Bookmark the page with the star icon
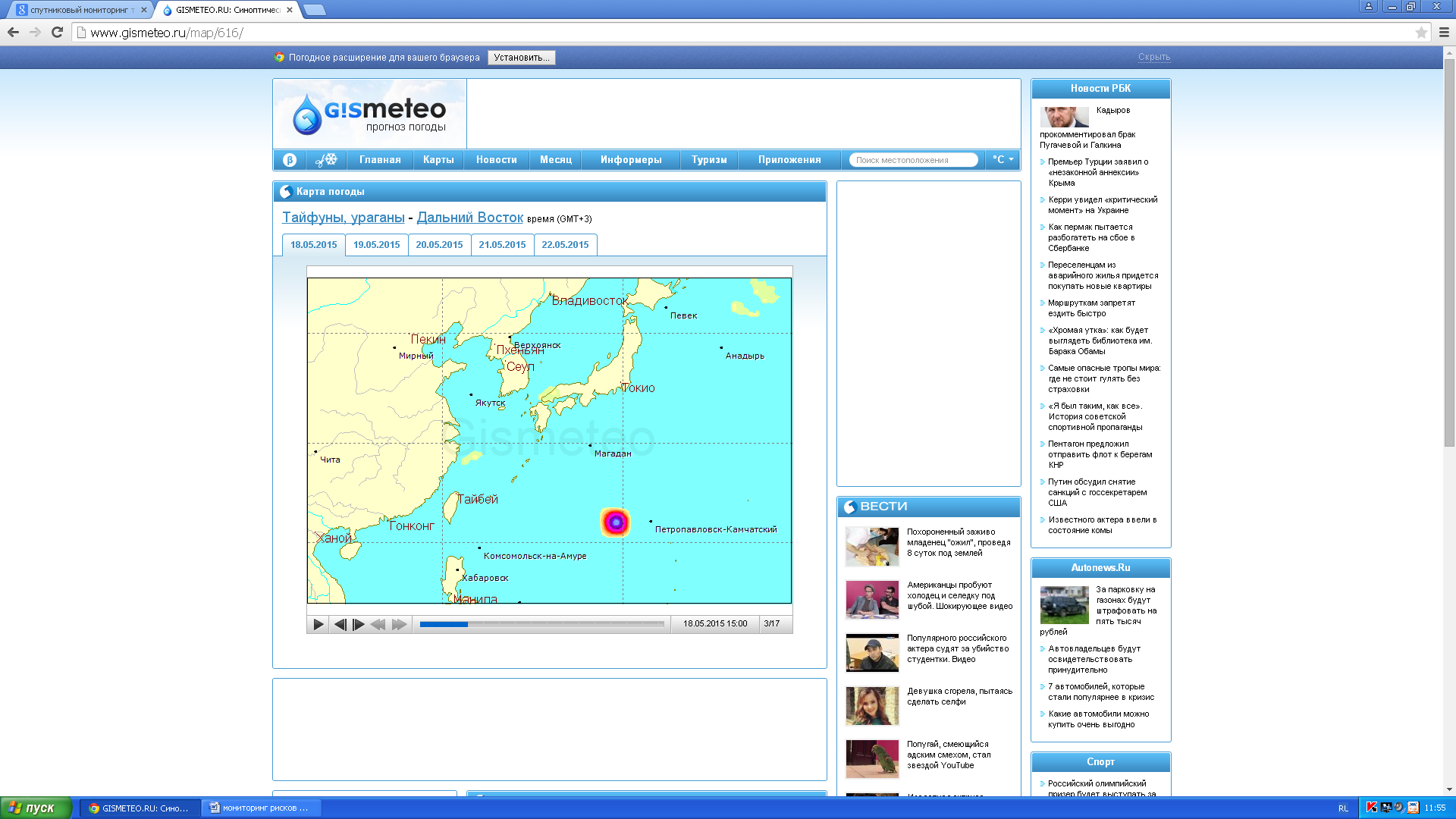This screenshot has width=1456, height=819. click(x=1421, y=33)
